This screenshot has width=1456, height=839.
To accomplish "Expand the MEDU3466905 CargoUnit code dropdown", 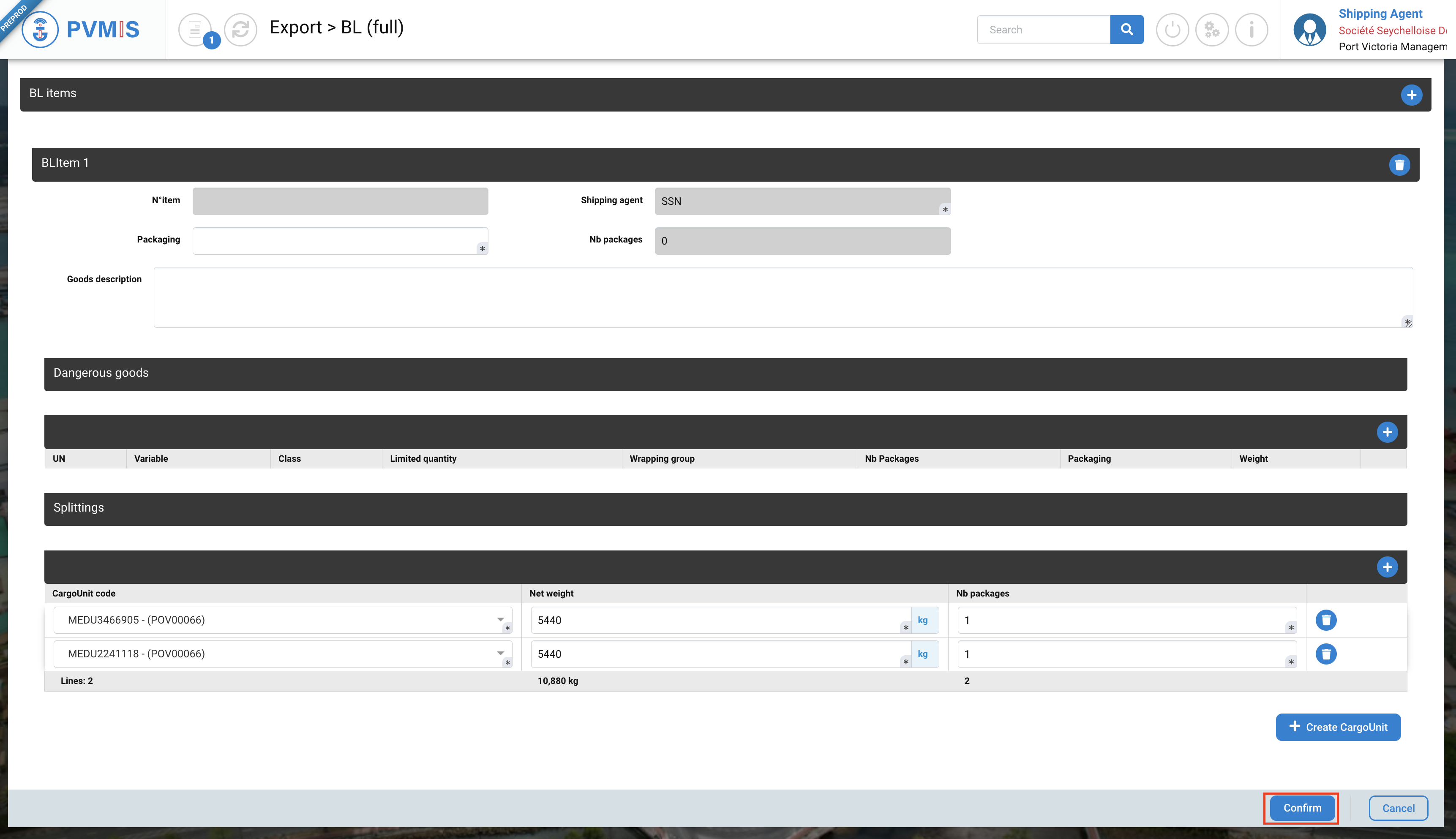I will click(500, 620).
